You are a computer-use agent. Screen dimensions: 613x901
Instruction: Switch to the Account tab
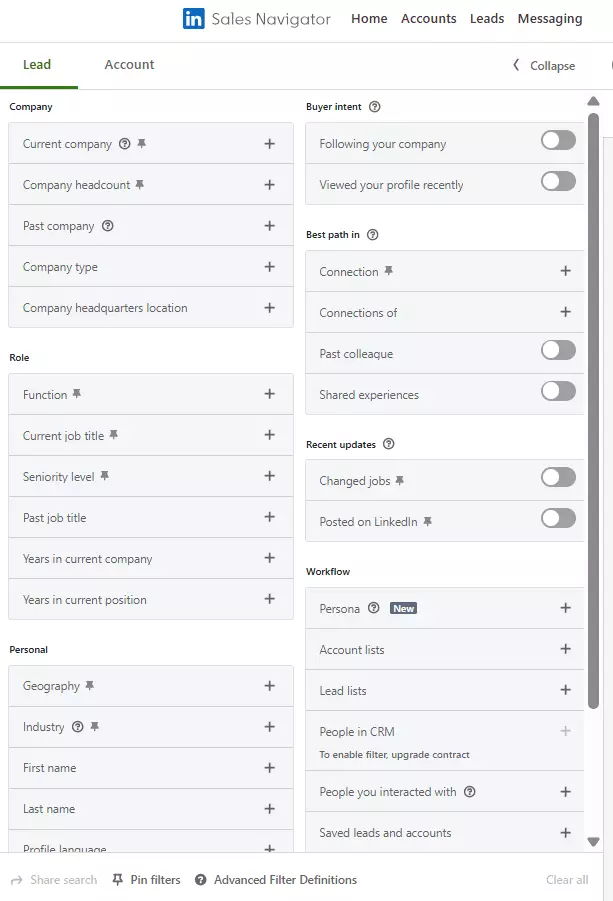click(128, 65)
